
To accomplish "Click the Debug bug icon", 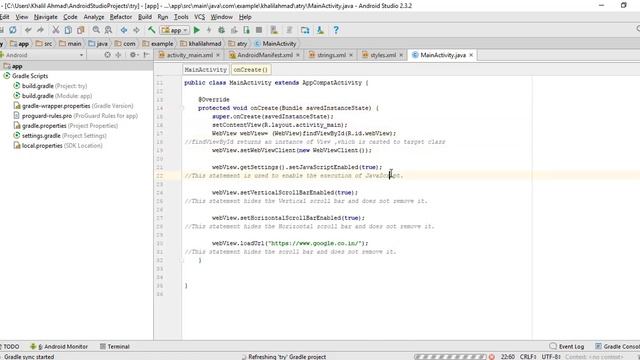I will tap(221, 30).
